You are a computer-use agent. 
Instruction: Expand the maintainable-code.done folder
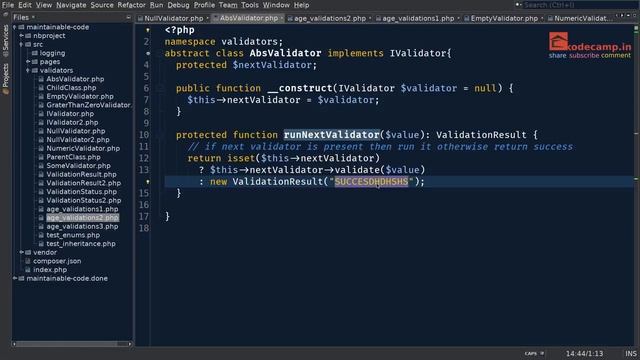click(x=15, y=278)
